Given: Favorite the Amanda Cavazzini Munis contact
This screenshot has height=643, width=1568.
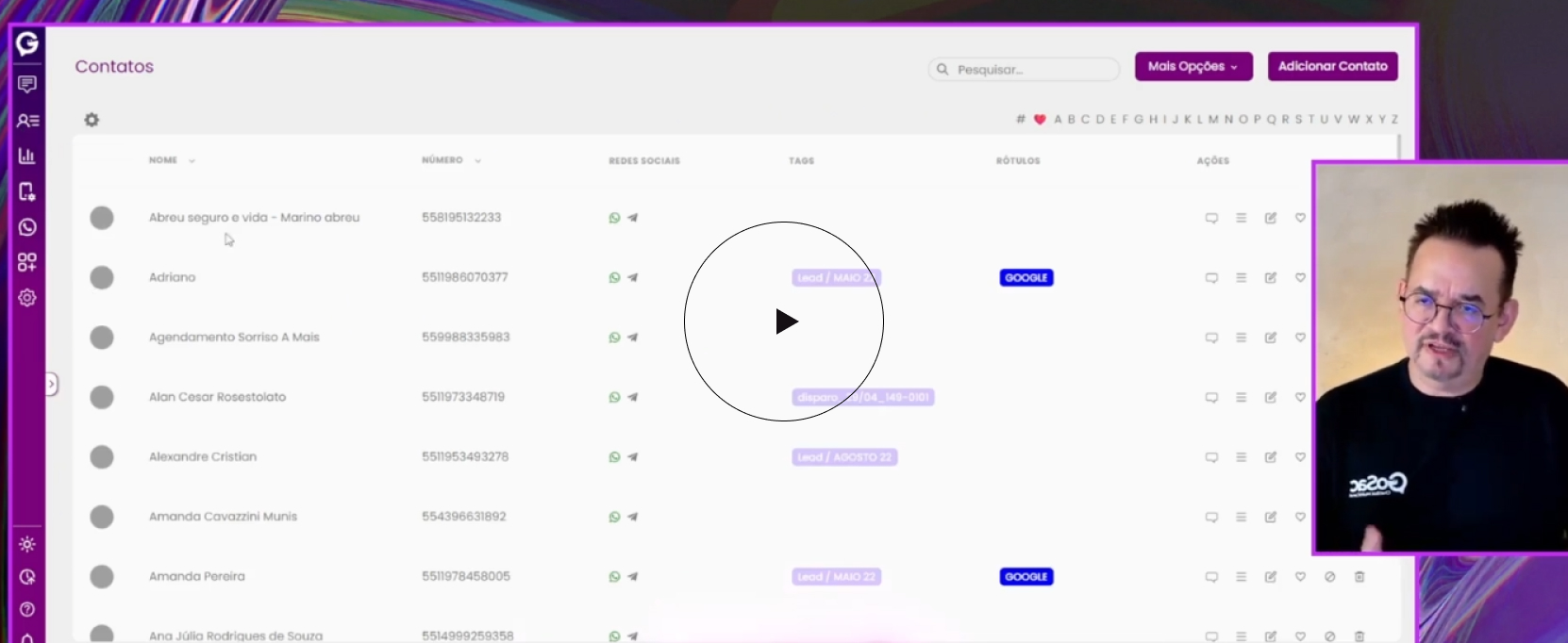Looking at the screenshot, I should pos(1300,517).
